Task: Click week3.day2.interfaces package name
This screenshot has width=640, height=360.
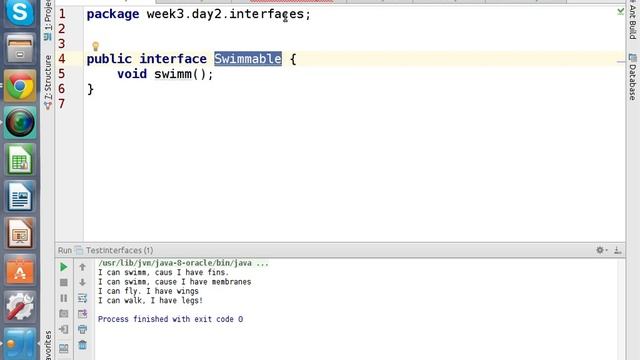Action: click(x=225, y=14)
